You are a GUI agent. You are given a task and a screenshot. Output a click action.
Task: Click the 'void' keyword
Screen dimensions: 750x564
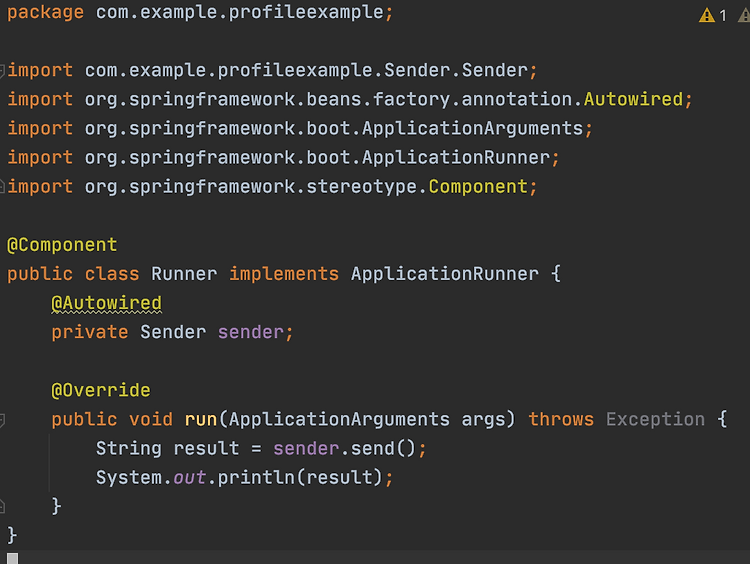pos(151,420)
